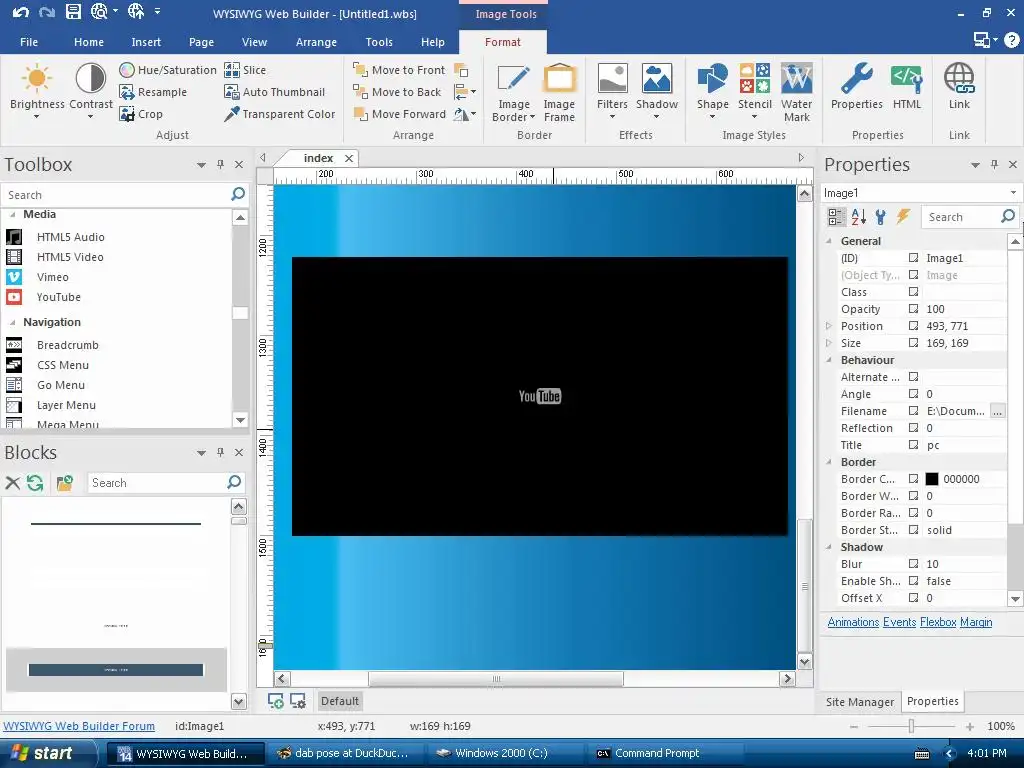Add a Link to the image
Screen dimensions: 1024x768
pos(959,86)
